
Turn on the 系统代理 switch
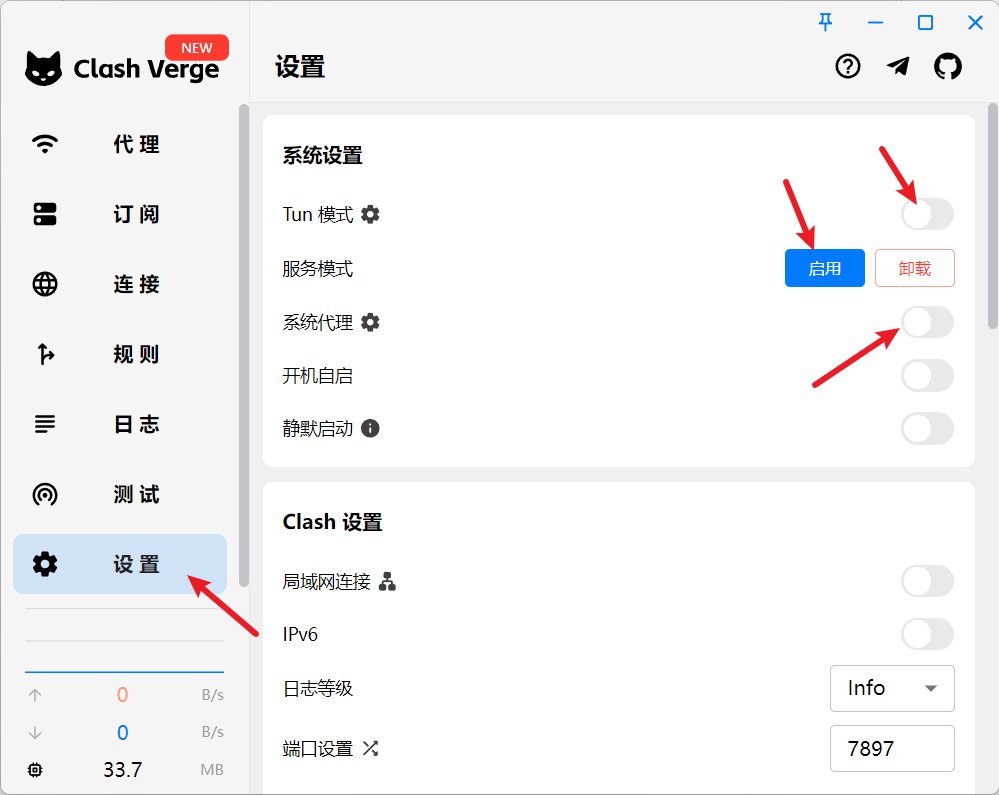point(927,322)
